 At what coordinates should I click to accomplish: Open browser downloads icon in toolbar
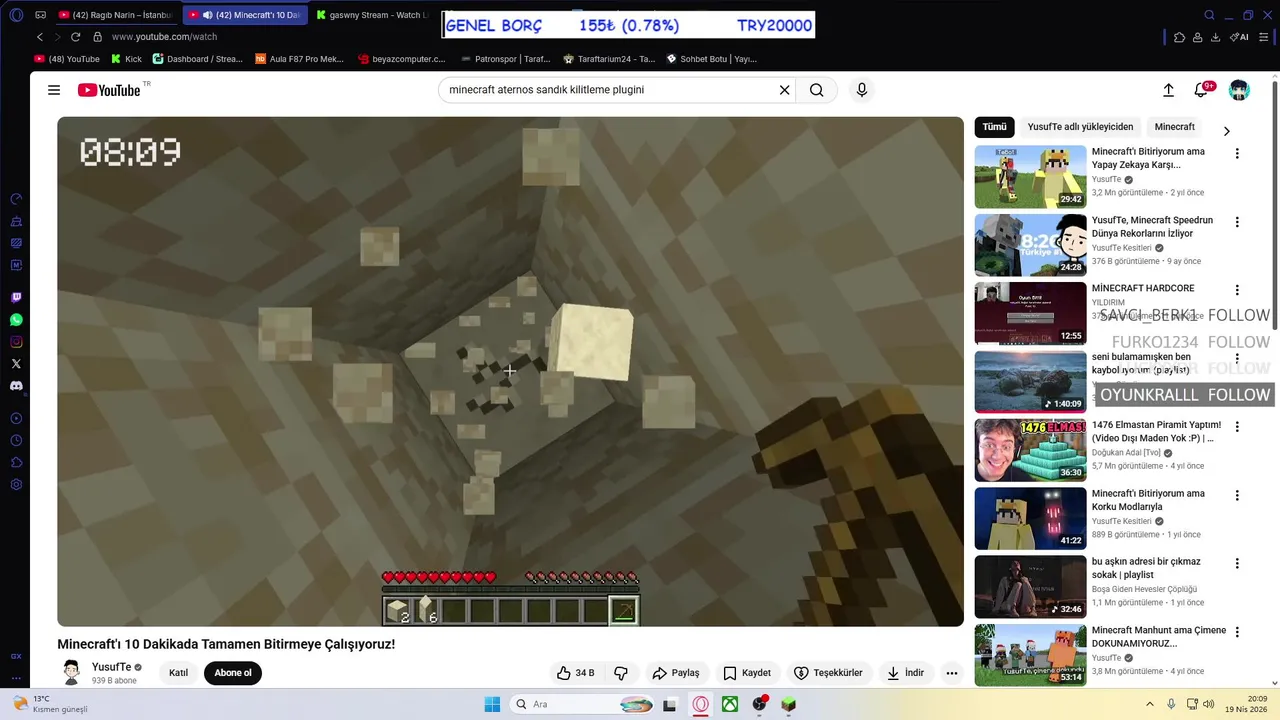(1215, 37)
